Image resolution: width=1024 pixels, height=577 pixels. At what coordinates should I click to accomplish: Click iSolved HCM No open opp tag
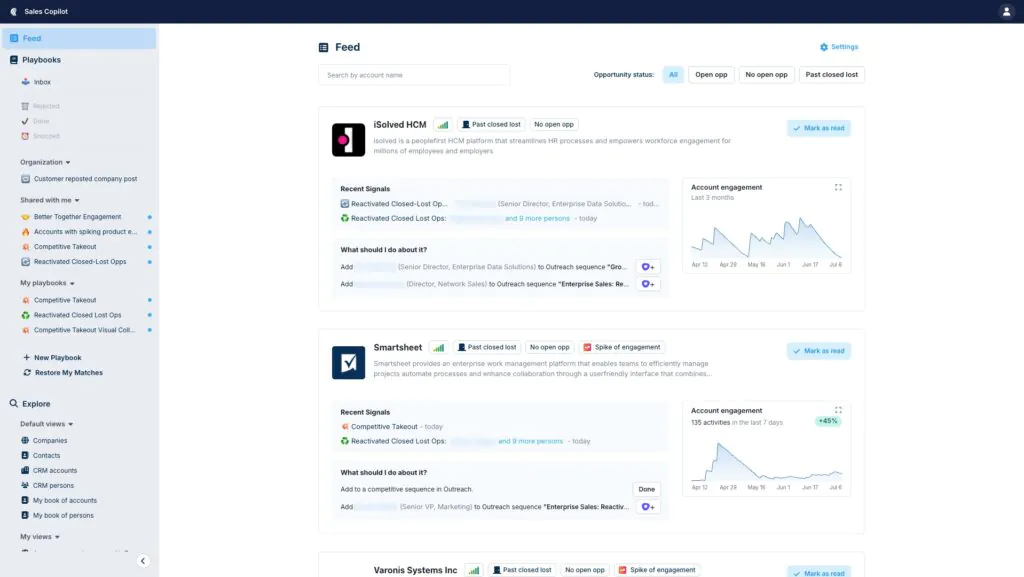pyautogui.click(x=554, y=124)
